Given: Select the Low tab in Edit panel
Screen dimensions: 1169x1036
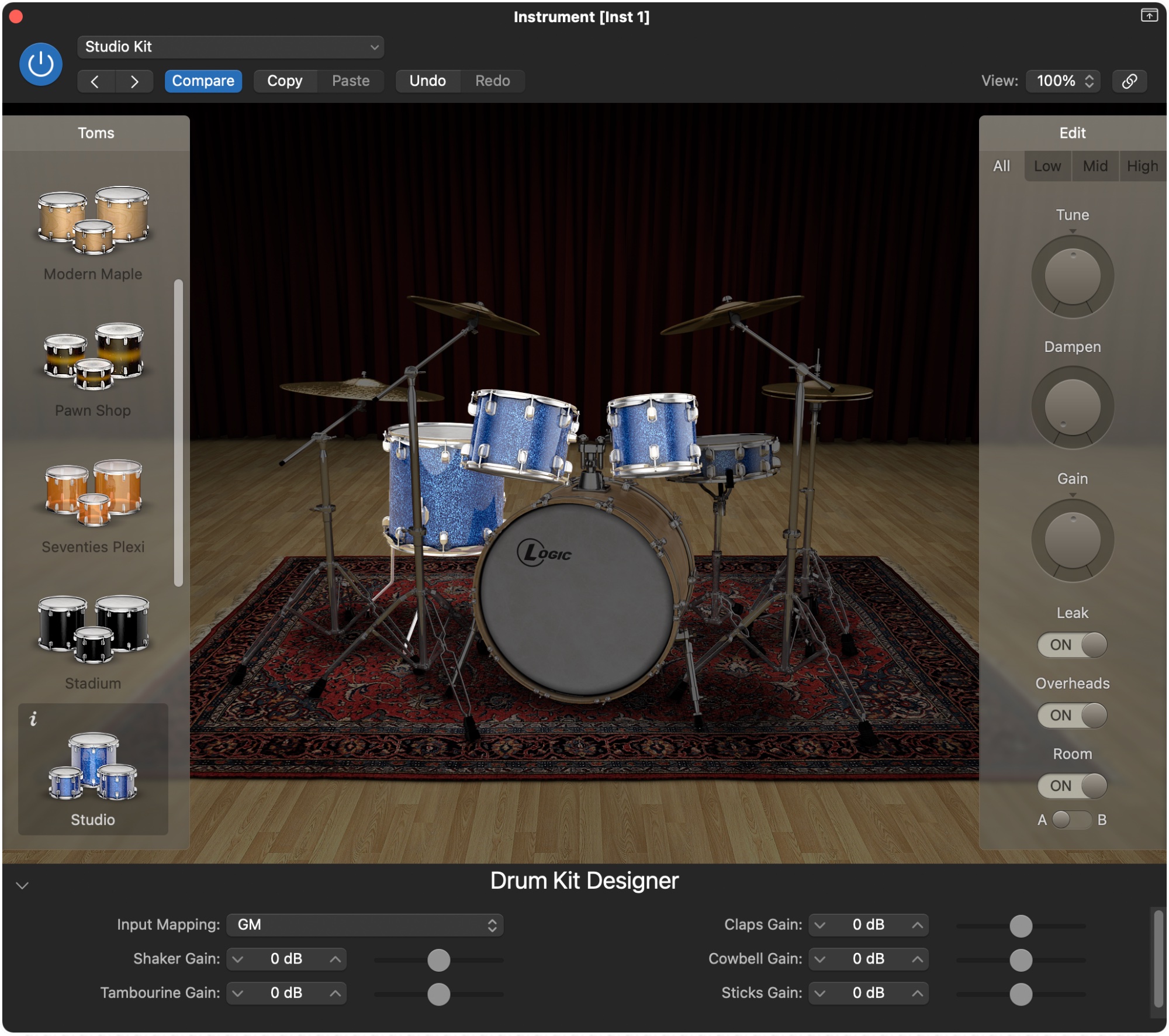Looking at the screenshot, I should tap(1047, 166).
